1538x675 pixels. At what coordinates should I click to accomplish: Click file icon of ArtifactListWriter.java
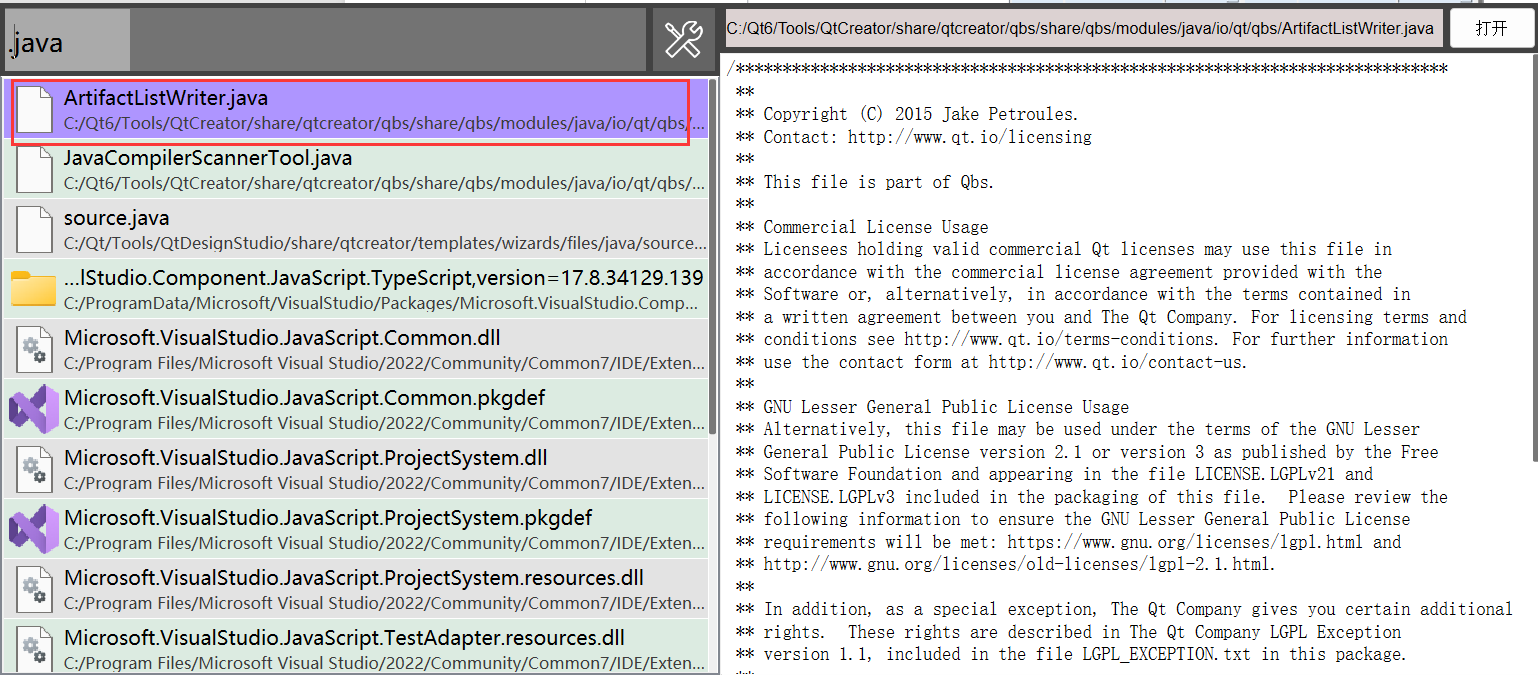click(x=34, y=110)
